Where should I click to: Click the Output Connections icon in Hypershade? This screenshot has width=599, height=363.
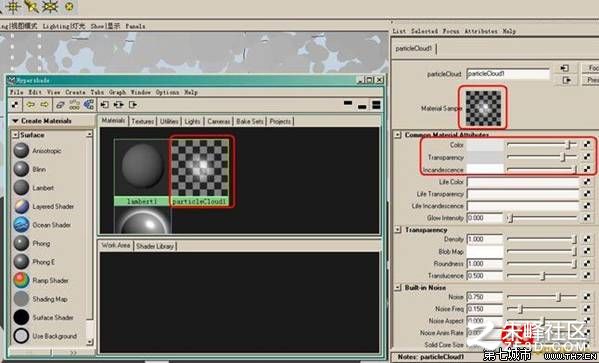(133, 104)
